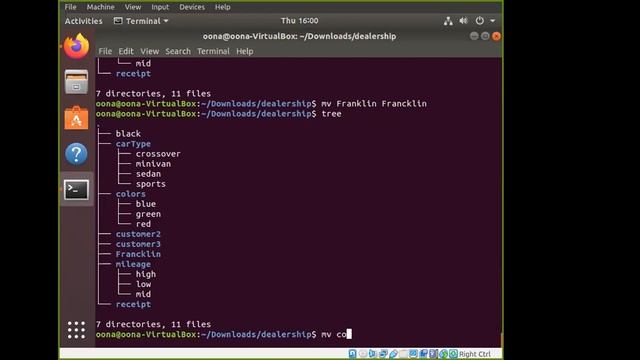This screenshot has width=640, height=360.
Task: Open Firefox from the Ubuntu dock
Action: tap(76, 46)
